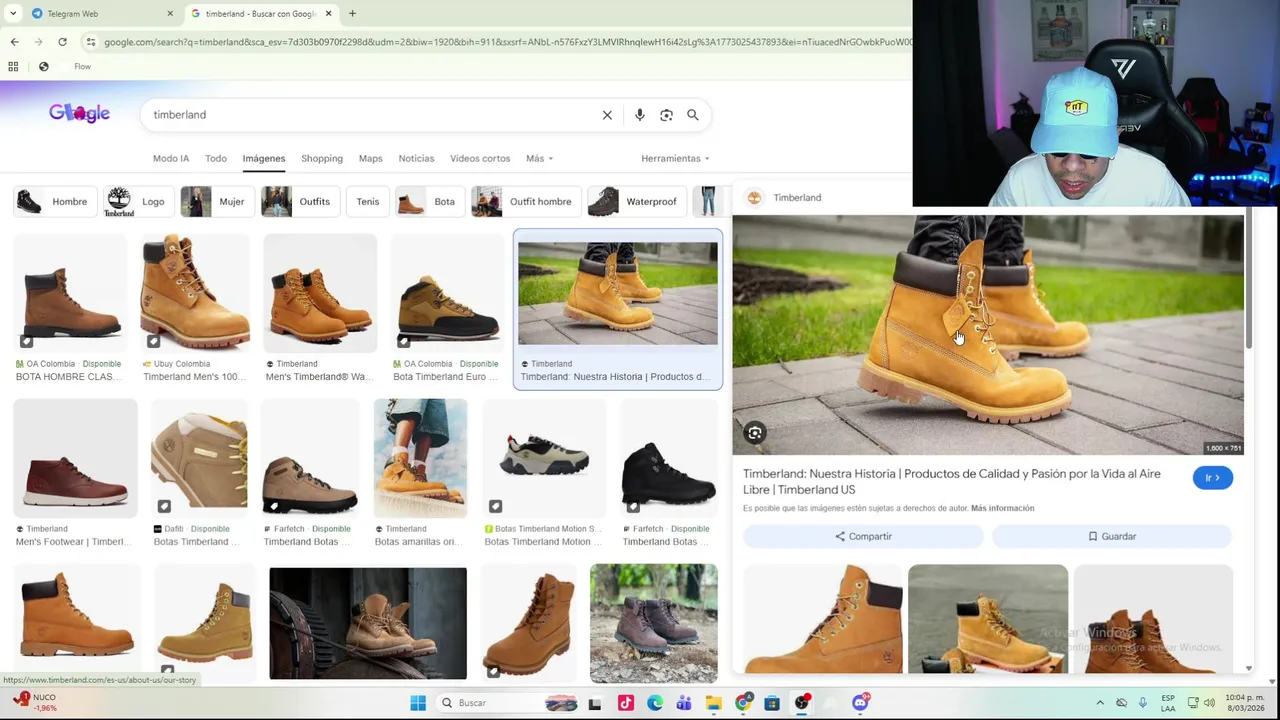Image resolution: width=1280 pixels, height=720 pixels.
Task: Filter images by Tenis chip
Action: (367, 202)
